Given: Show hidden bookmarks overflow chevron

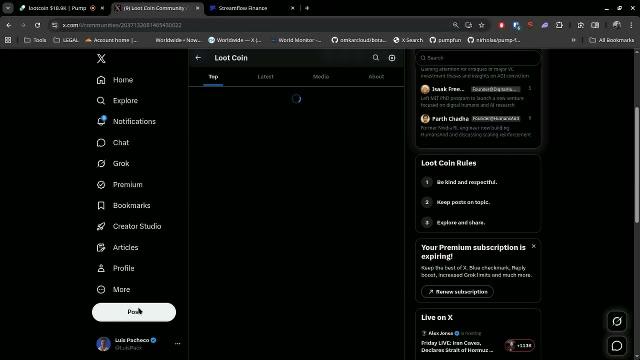Looking at the screenshot, I should [x=573, y=40].
